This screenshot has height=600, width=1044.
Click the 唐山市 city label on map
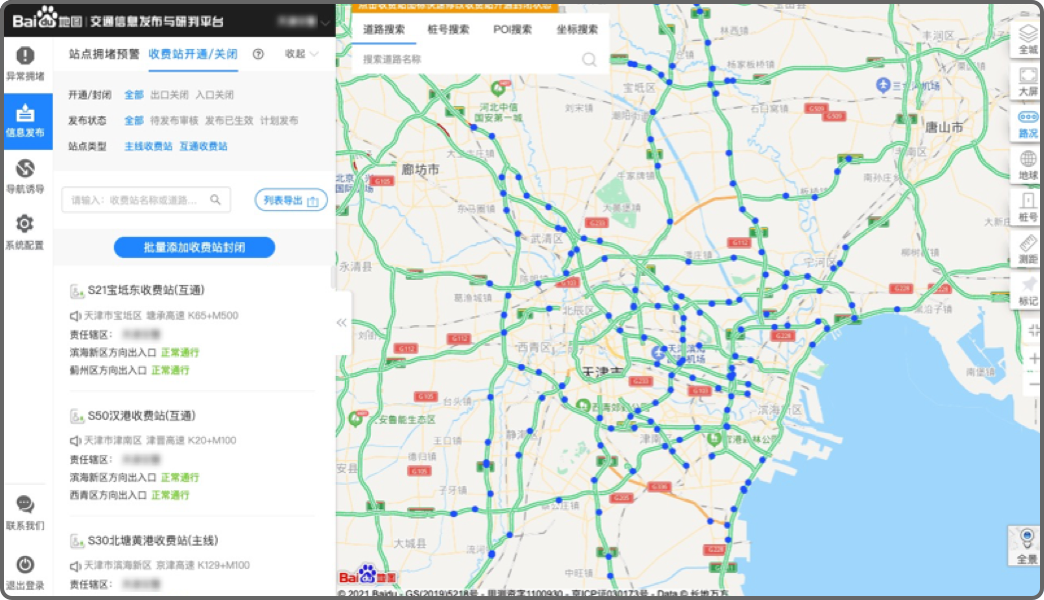point(944,127)
